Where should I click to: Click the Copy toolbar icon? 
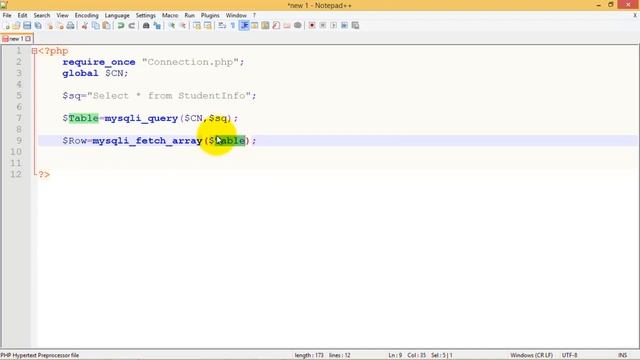point(96,26)
